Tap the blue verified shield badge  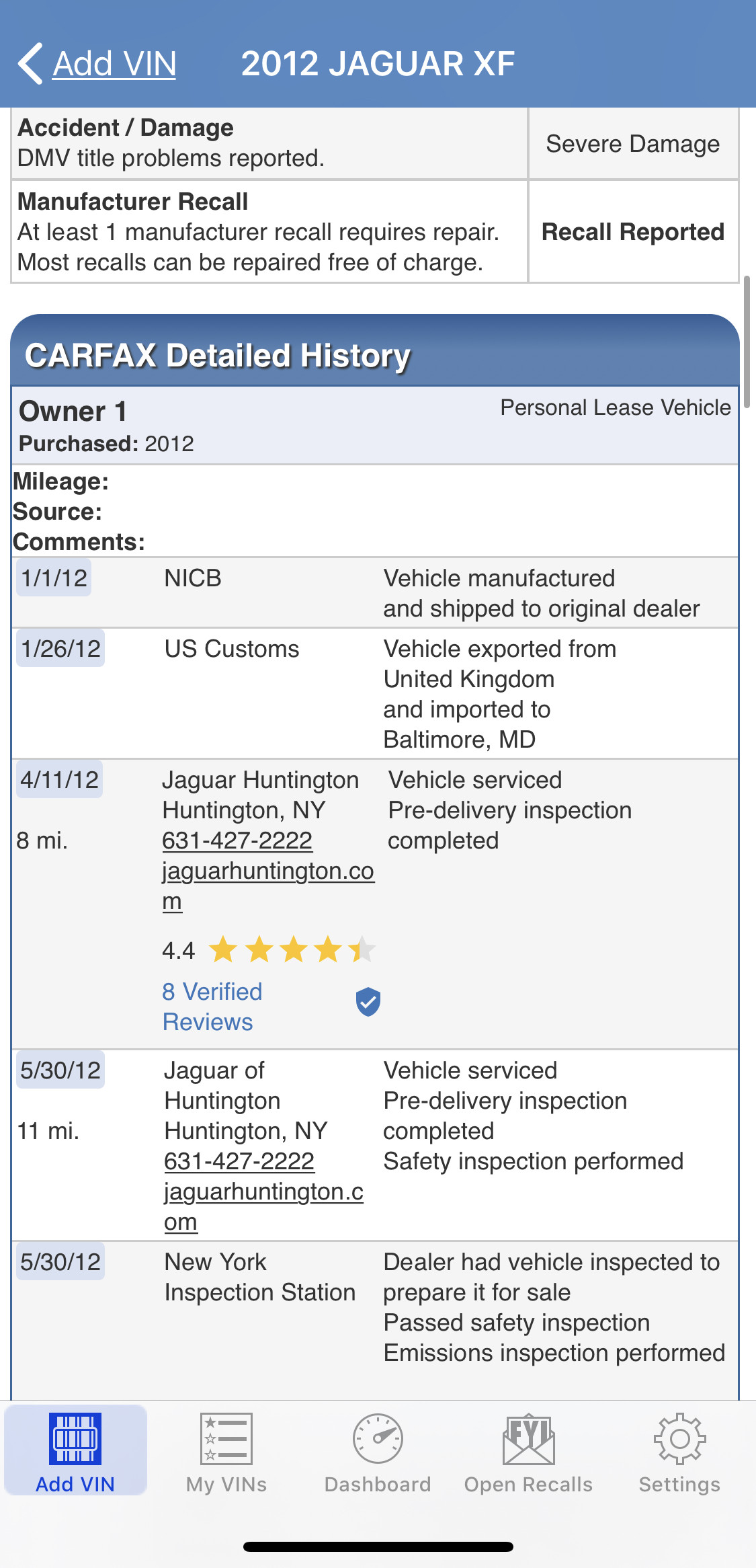coord(368,1002)
